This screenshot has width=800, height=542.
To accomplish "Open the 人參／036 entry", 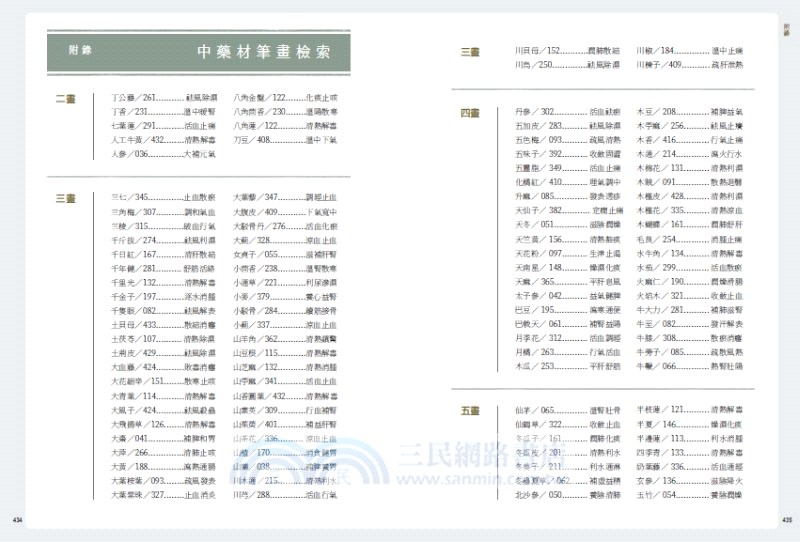I will pos(164,154).
